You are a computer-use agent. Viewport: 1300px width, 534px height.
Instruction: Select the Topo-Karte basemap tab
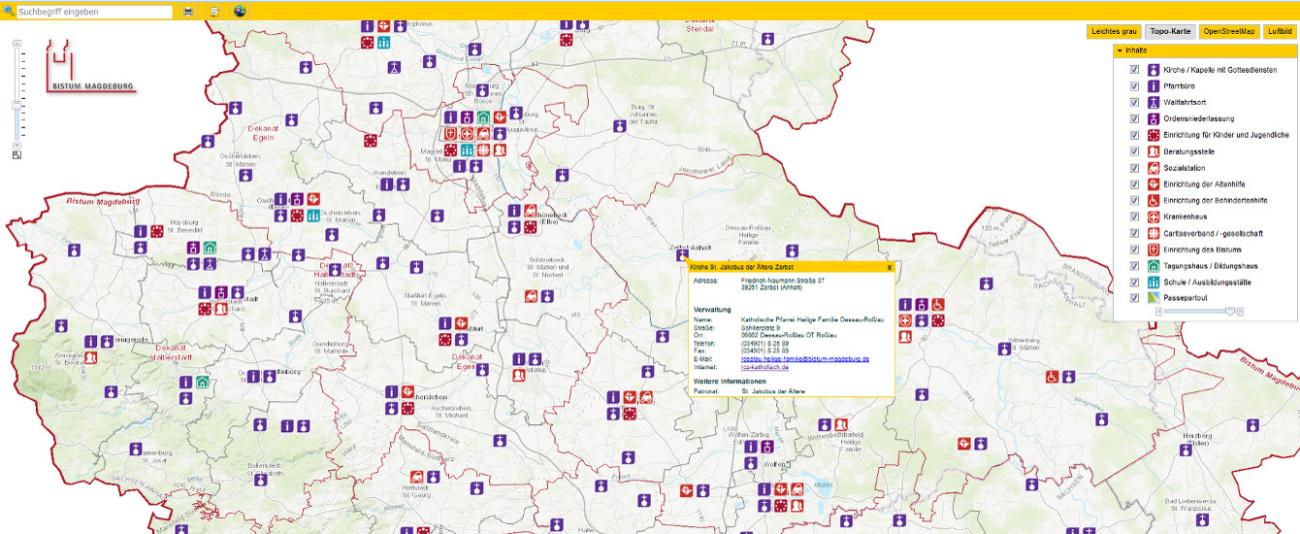[x=1170, y=32]
